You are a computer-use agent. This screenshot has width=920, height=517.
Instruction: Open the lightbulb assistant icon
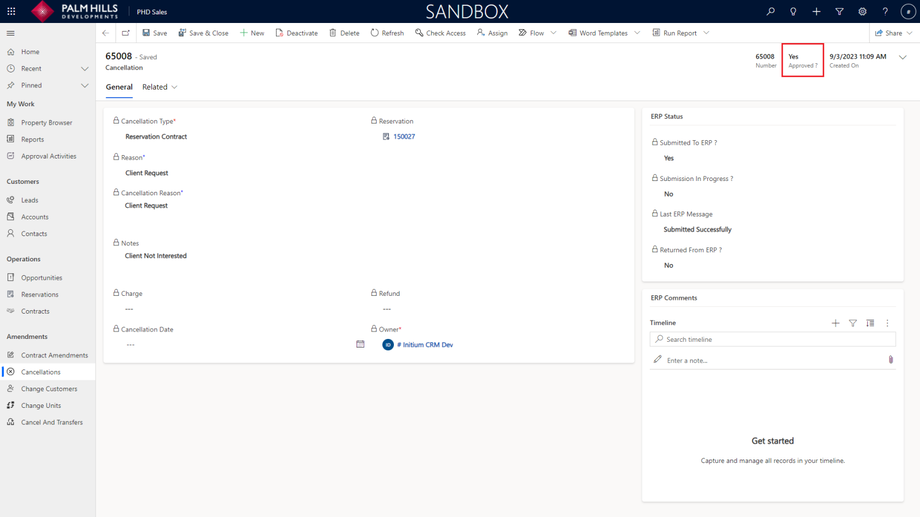[793, 11]
